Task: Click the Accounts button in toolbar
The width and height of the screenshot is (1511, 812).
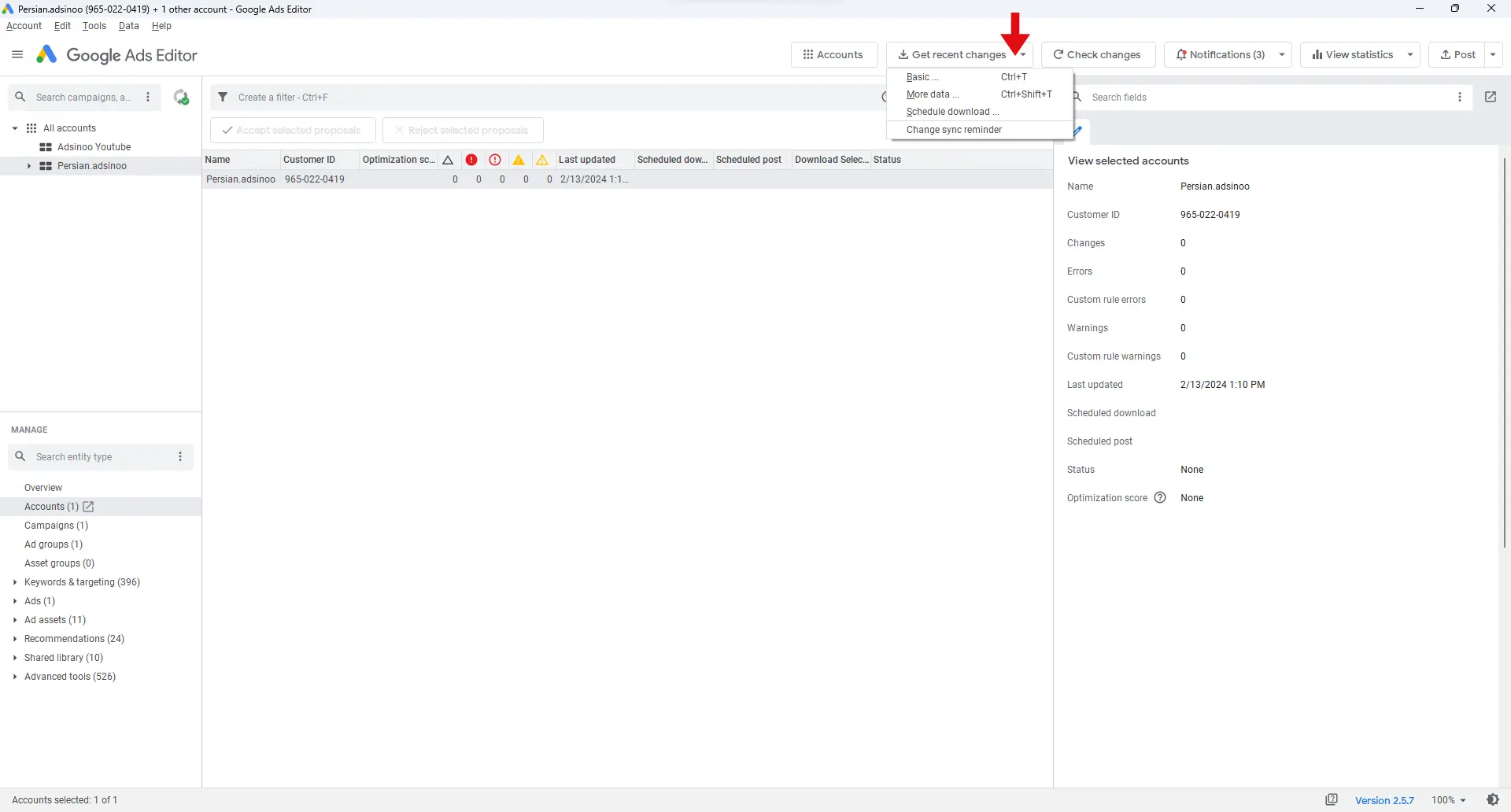Action: coord(834,55)
